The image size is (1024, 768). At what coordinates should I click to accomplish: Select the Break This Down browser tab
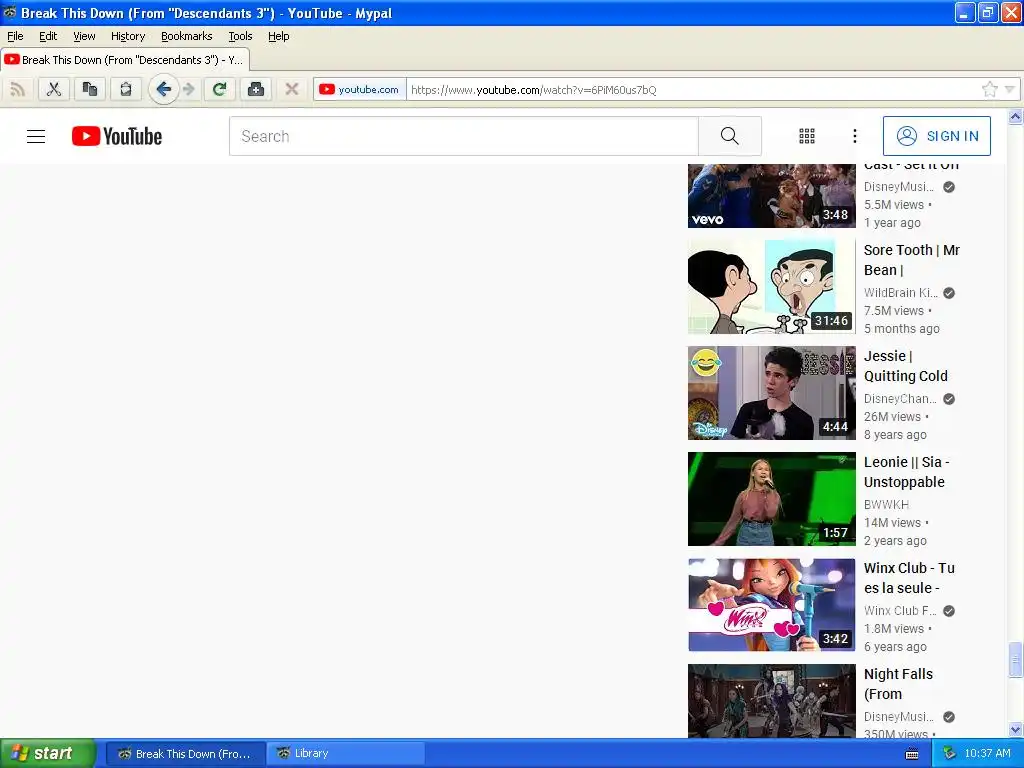pyautogui.click(x=125, y=60)
